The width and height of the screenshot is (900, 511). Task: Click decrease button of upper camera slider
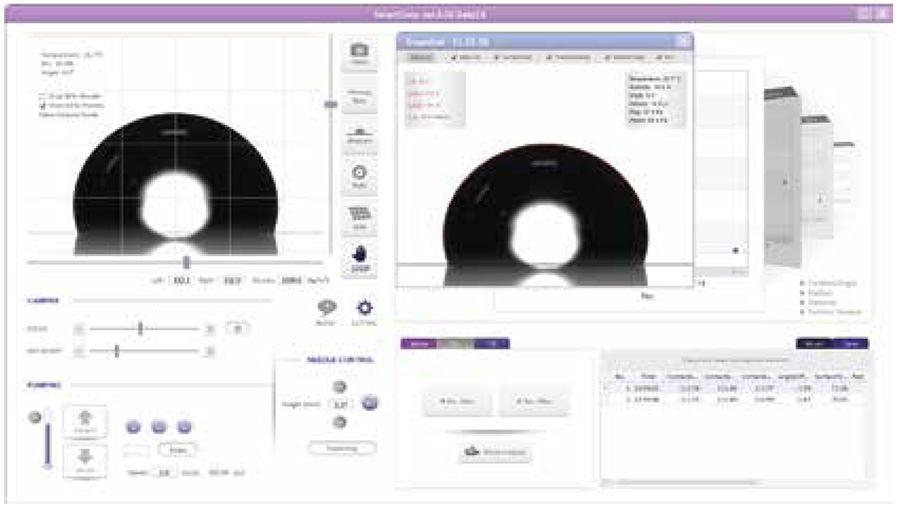coord(79,329)
